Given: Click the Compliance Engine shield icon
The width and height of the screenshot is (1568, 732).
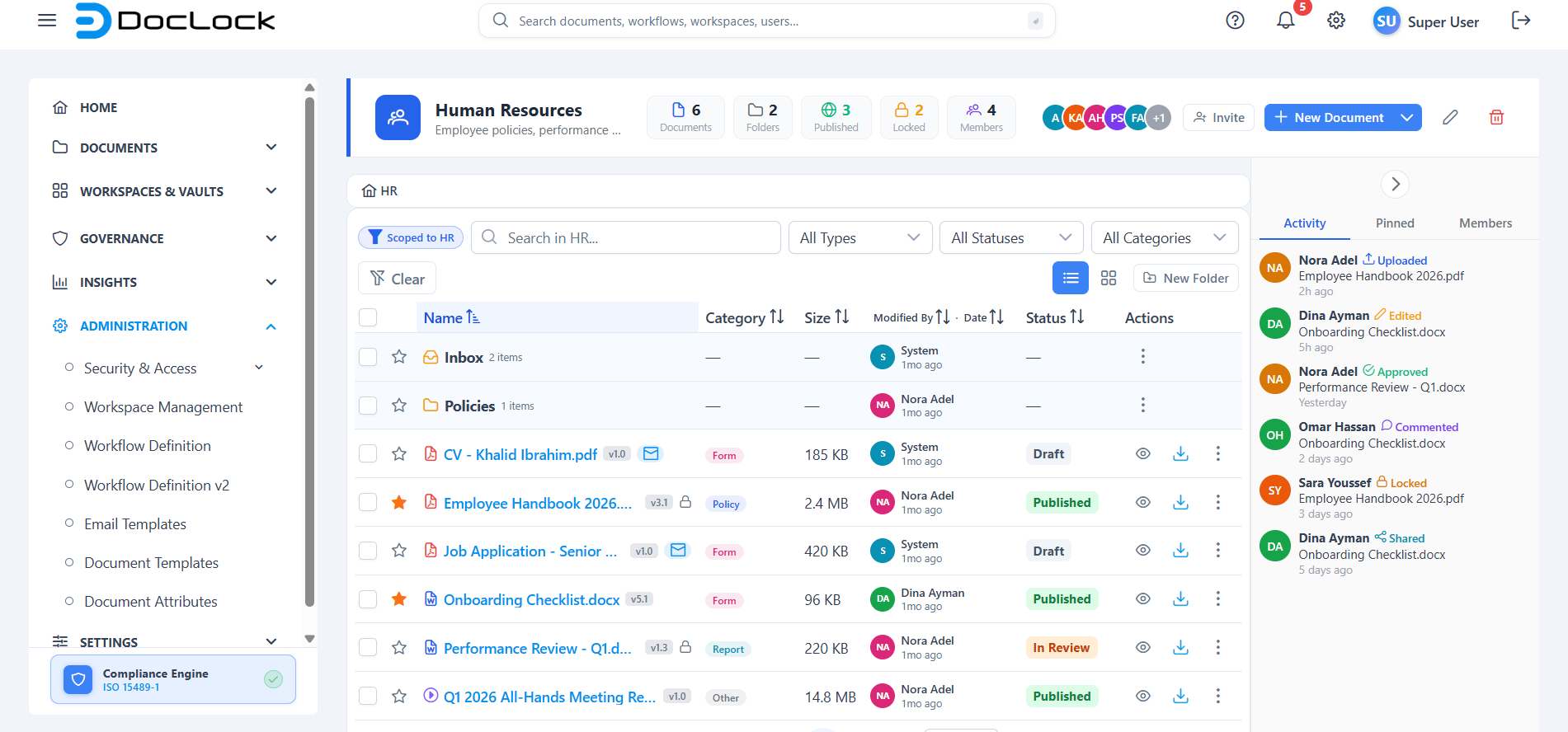Looking at the screenshot, I should pos(78,679).
